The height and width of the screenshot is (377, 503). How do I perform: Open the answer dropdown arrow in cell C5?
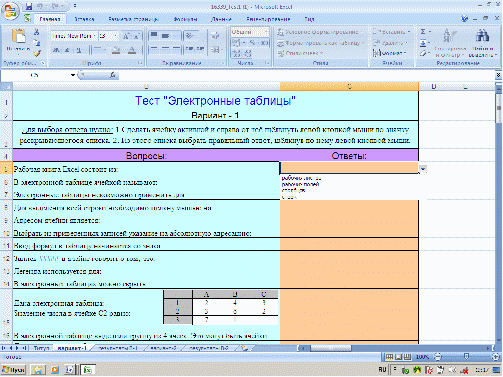point(423,169)
